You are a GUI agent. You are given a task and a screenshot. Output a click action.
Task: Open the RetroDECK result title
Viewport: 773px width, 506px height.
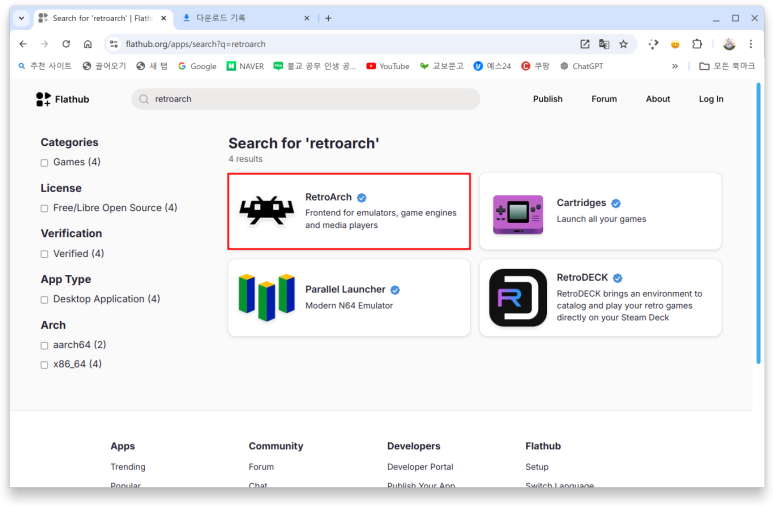[582, 278]
